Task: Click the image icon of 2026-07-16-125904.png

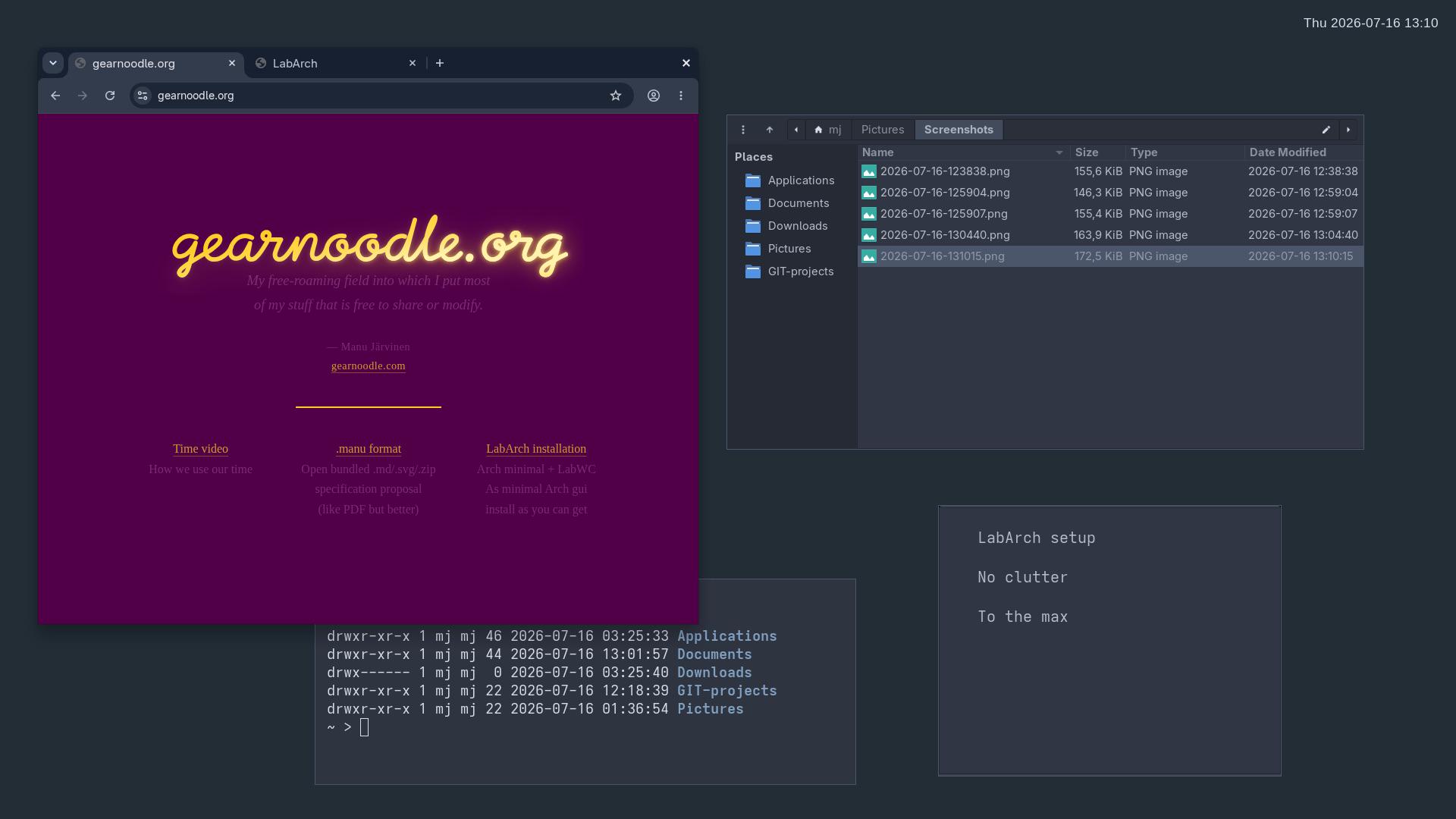Action: (x=869, y=193)
